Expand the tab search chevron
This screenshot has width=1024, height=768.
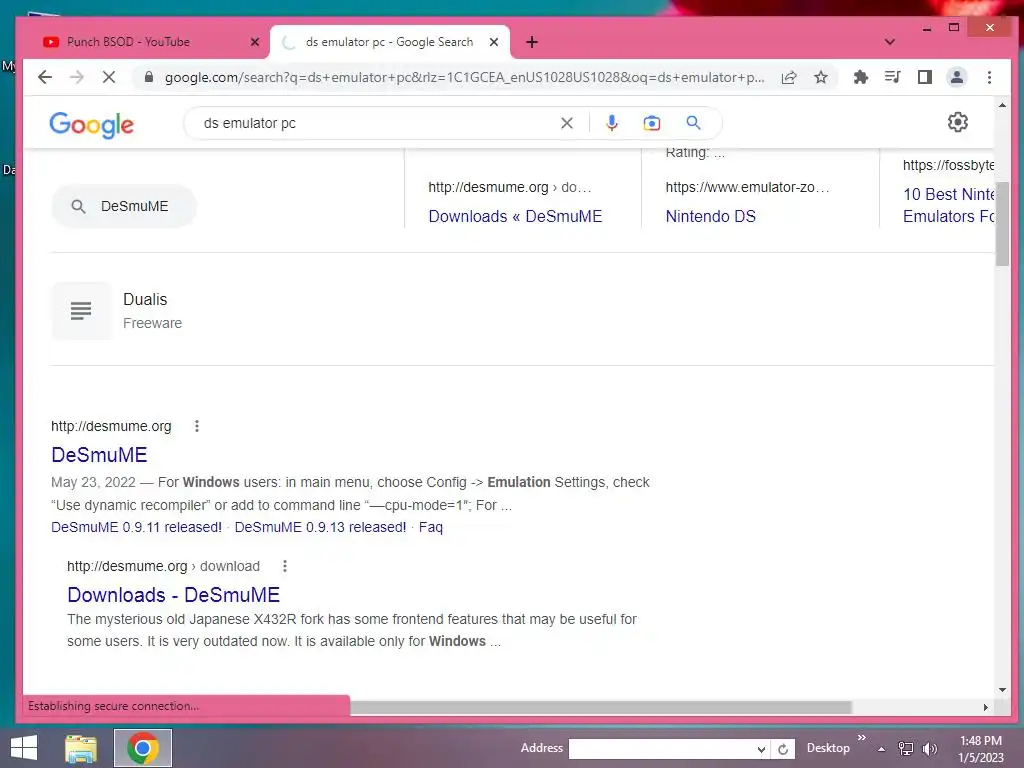(889, 42)
